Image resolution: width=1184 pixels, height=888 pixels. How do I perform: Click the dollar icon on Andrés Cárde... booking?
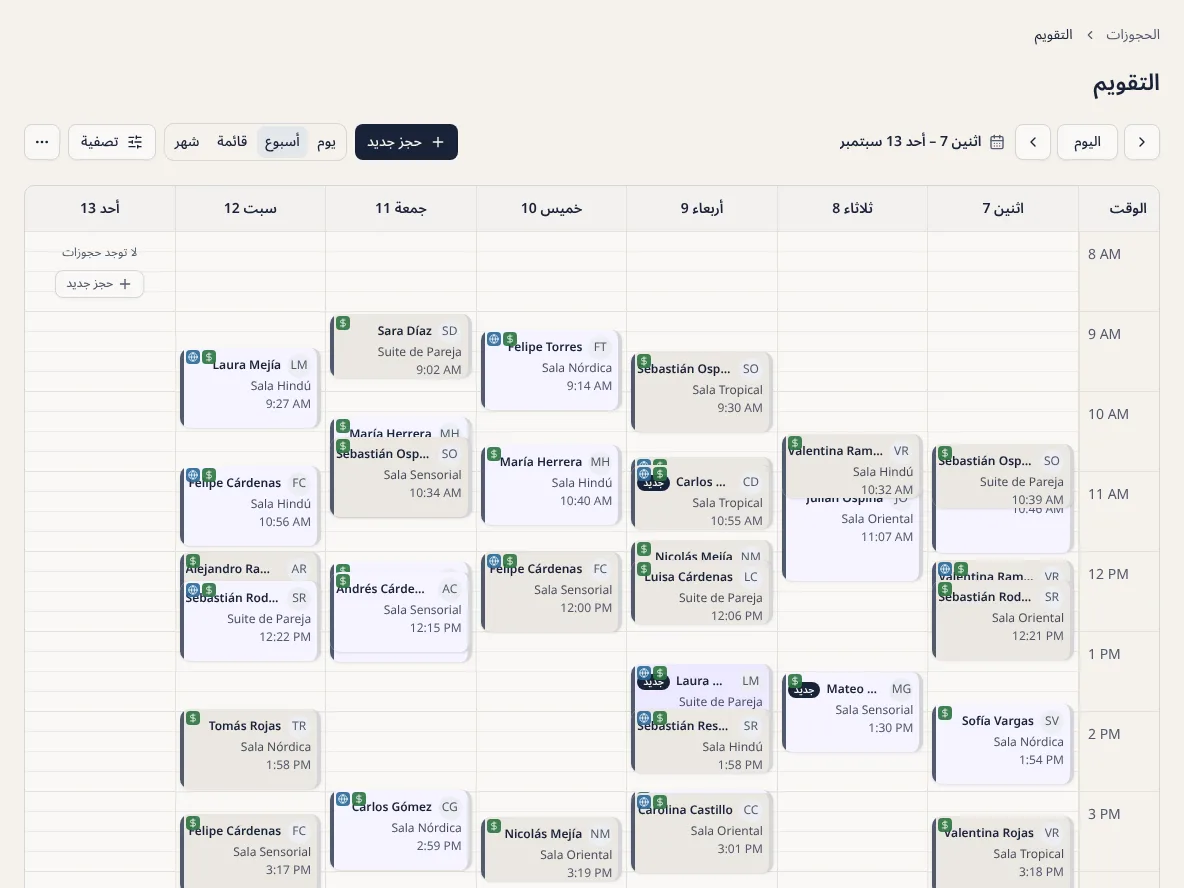click(x=343, y=581)
